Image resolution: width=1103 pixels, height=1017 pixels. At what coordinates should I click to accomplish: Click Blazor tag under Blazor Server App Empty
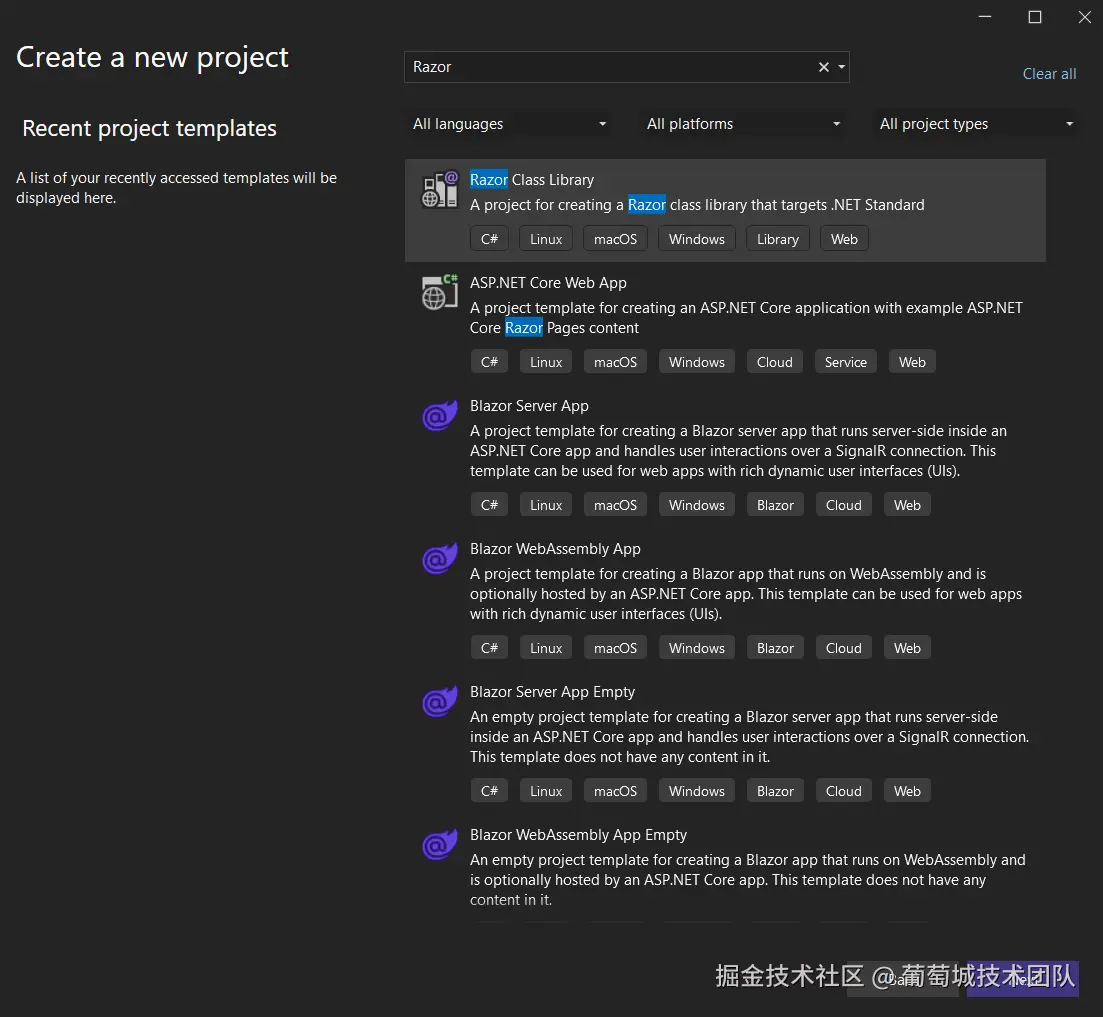point(775,791)
